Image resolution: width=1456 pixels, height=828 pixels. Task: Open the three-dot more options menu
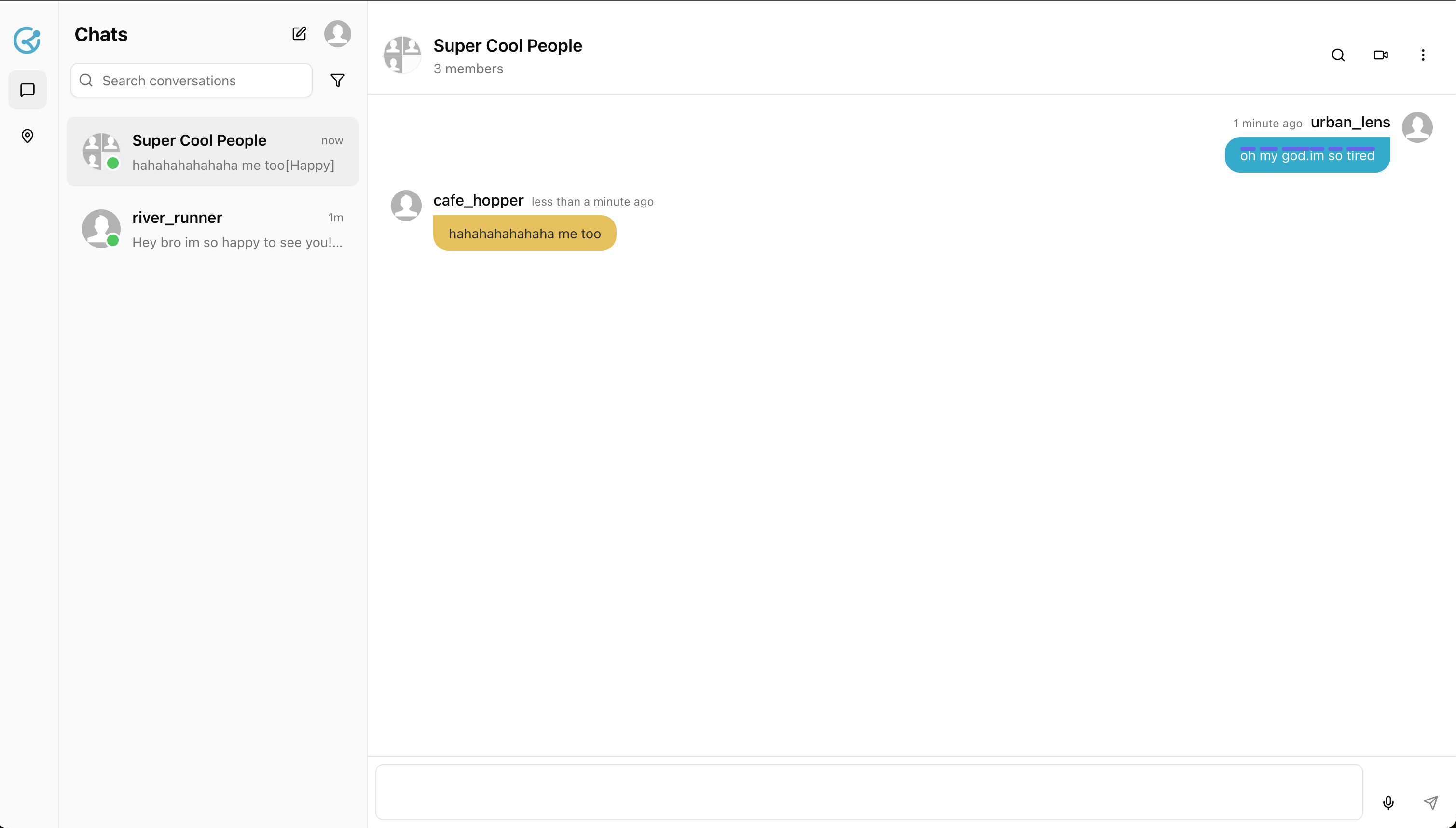tap(1422, 55)
